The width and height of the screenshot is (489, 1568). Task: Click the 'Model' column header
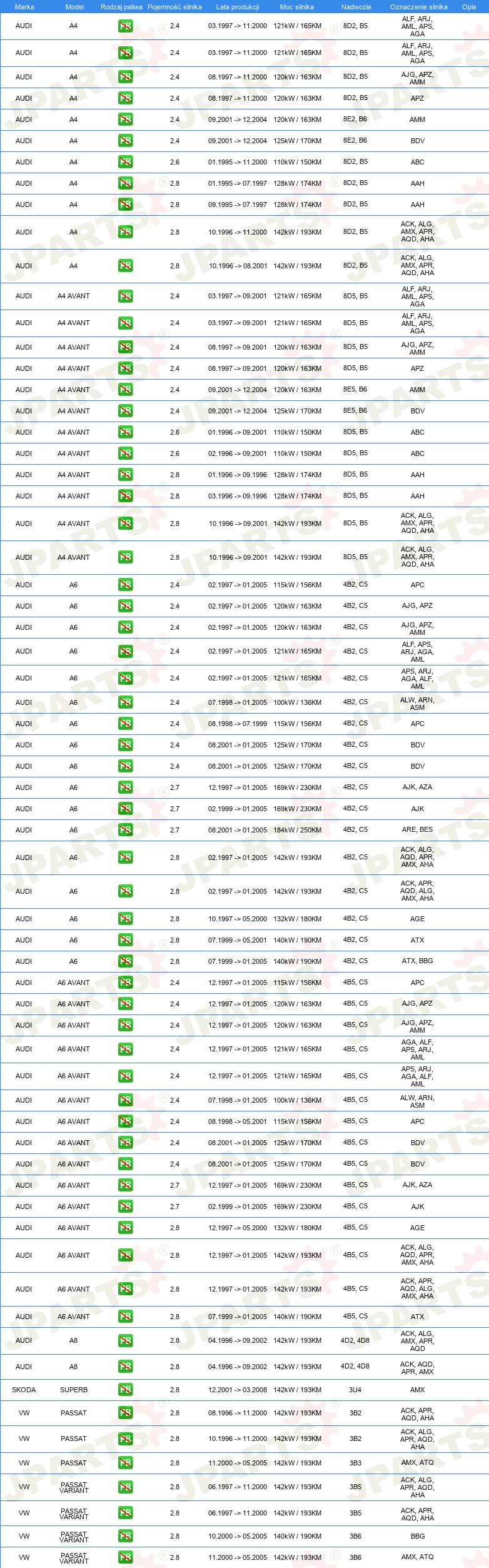point(74,7)
